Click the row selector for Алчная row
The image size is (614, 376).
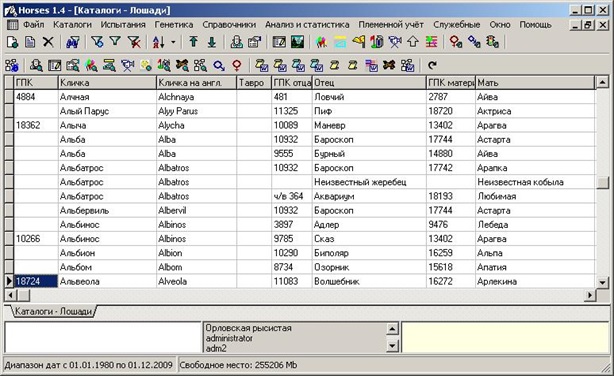(9, 97)
